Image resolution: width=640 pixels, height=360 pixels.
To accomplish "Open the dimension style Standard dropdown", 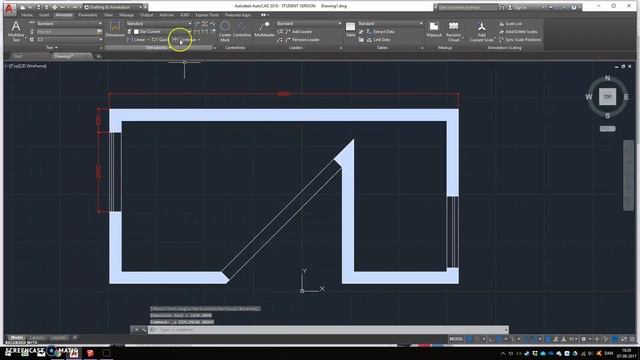I will 158,24.
